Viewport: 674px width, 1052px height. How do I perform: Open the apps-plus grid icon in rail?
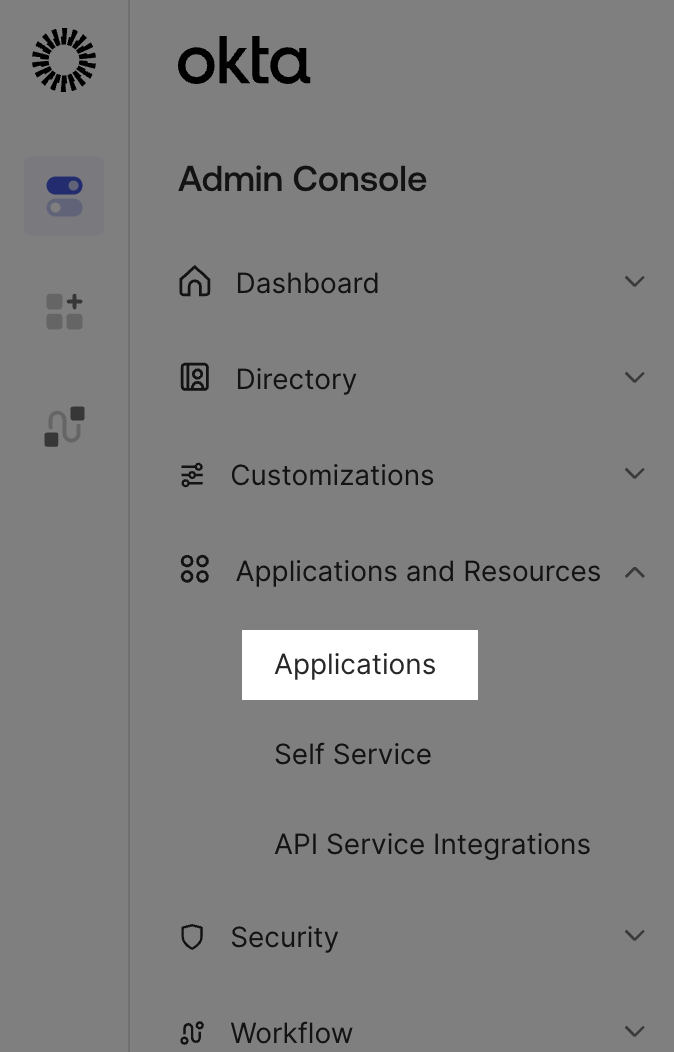[64, 311]
